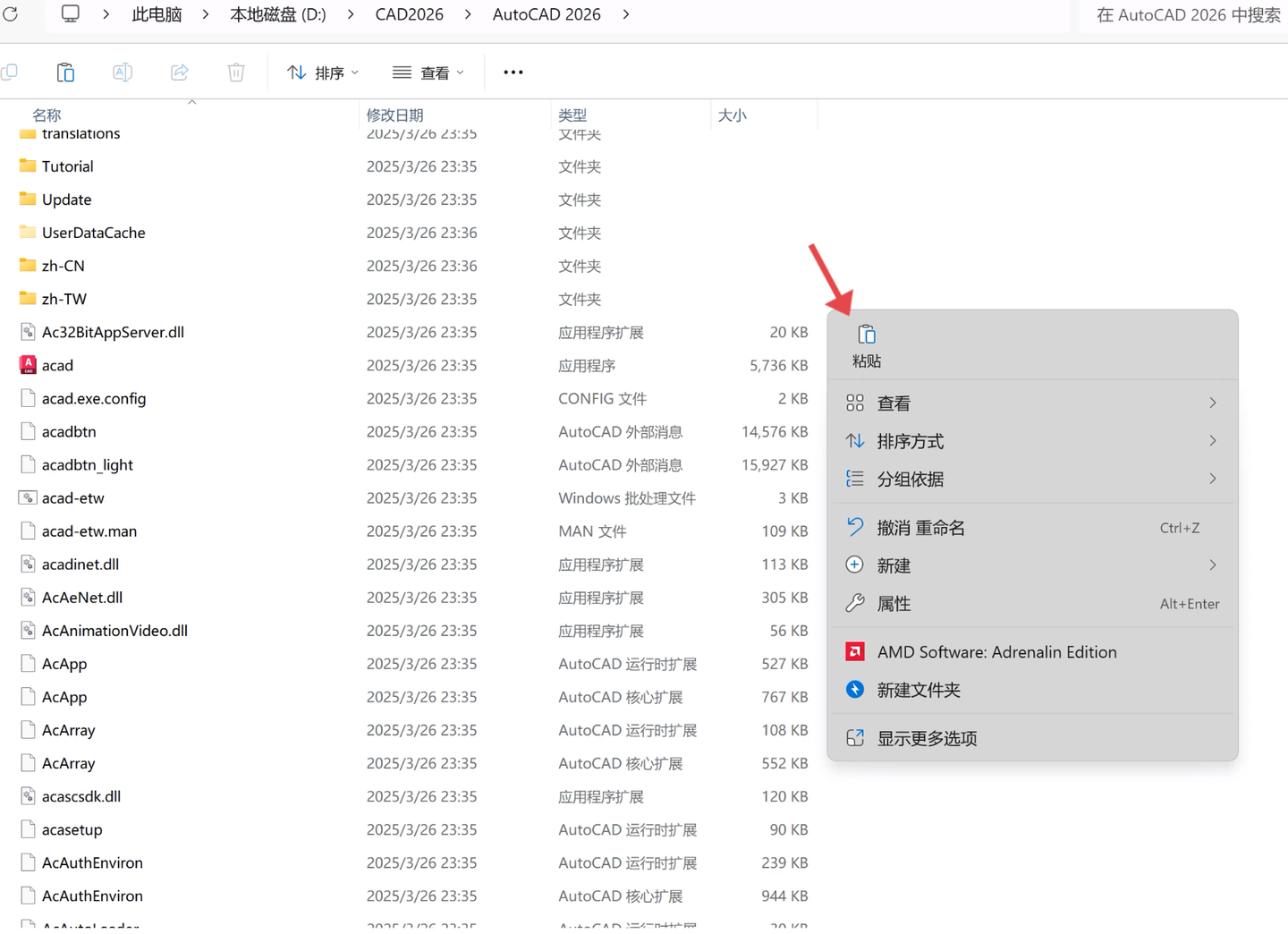The width and height of the screenshot is (1288, 934).
Task: Click the Tutorial folder icon
Action: (28, 166)
